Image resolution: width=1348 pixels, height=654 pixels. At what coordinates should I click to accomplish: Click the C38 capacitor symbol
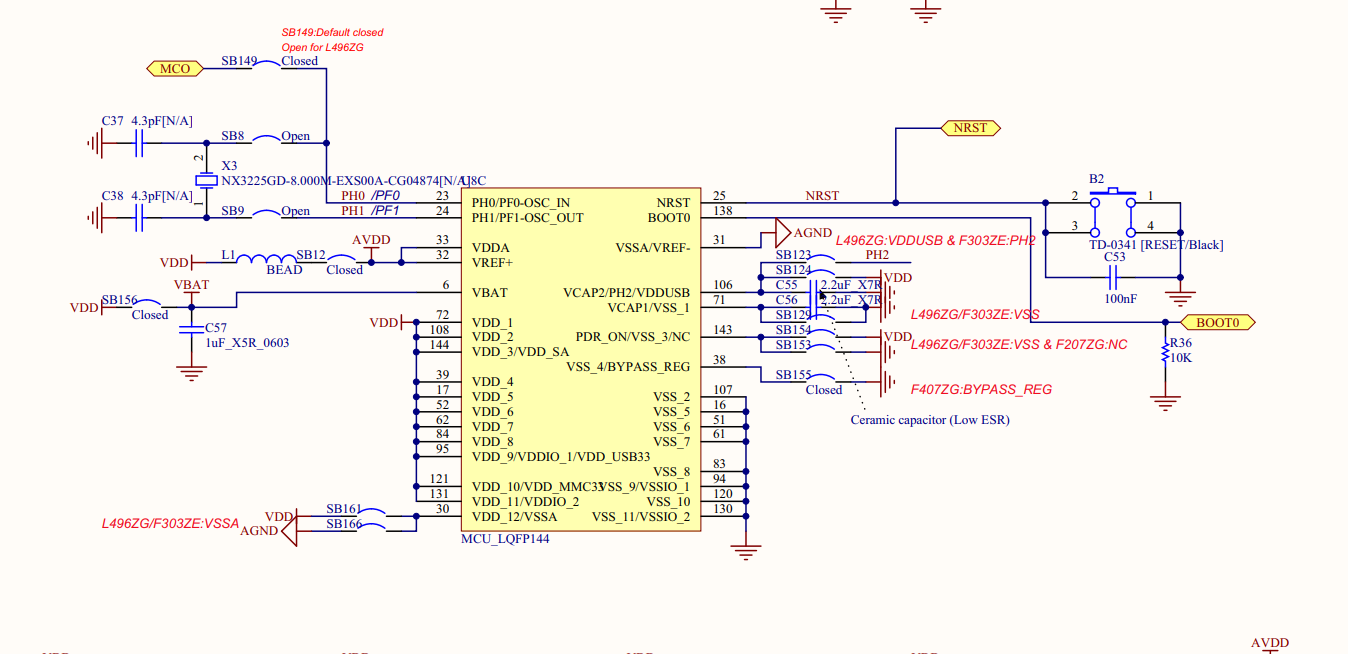[139, 217]
